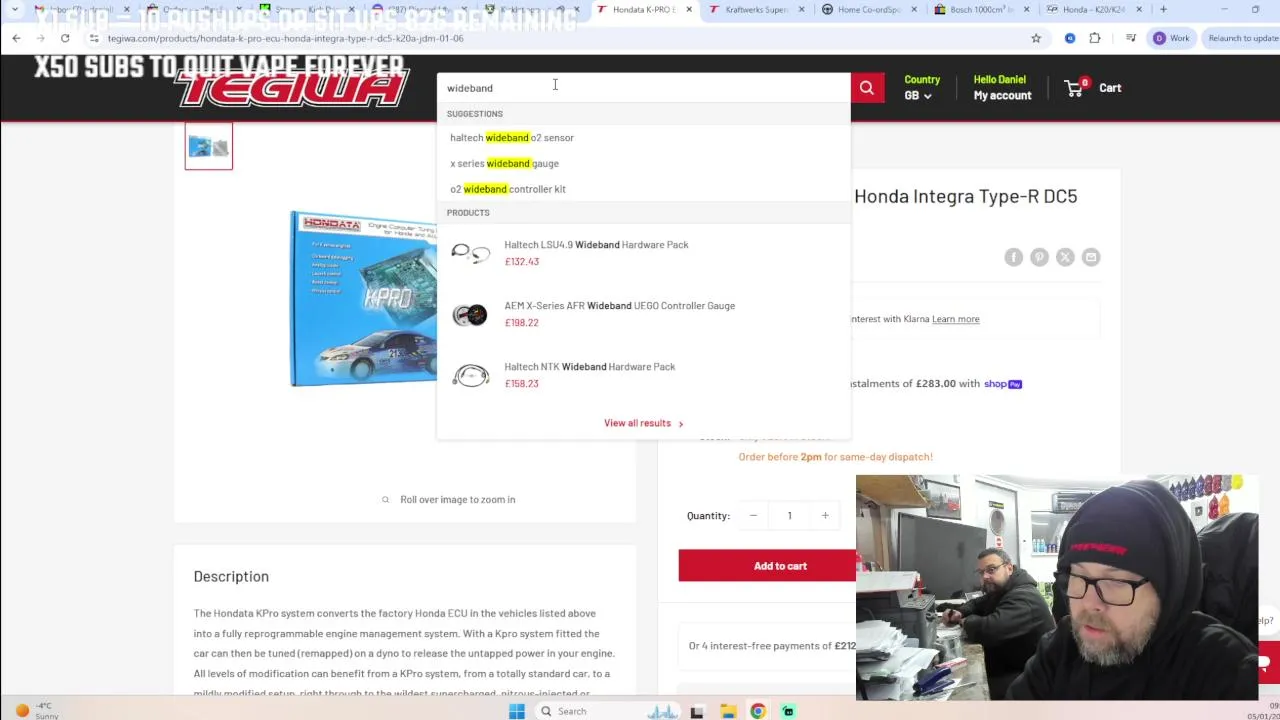Open the green taskbar app icon
The width and height of the screenshot is (1280, 720).
[788, 711]
